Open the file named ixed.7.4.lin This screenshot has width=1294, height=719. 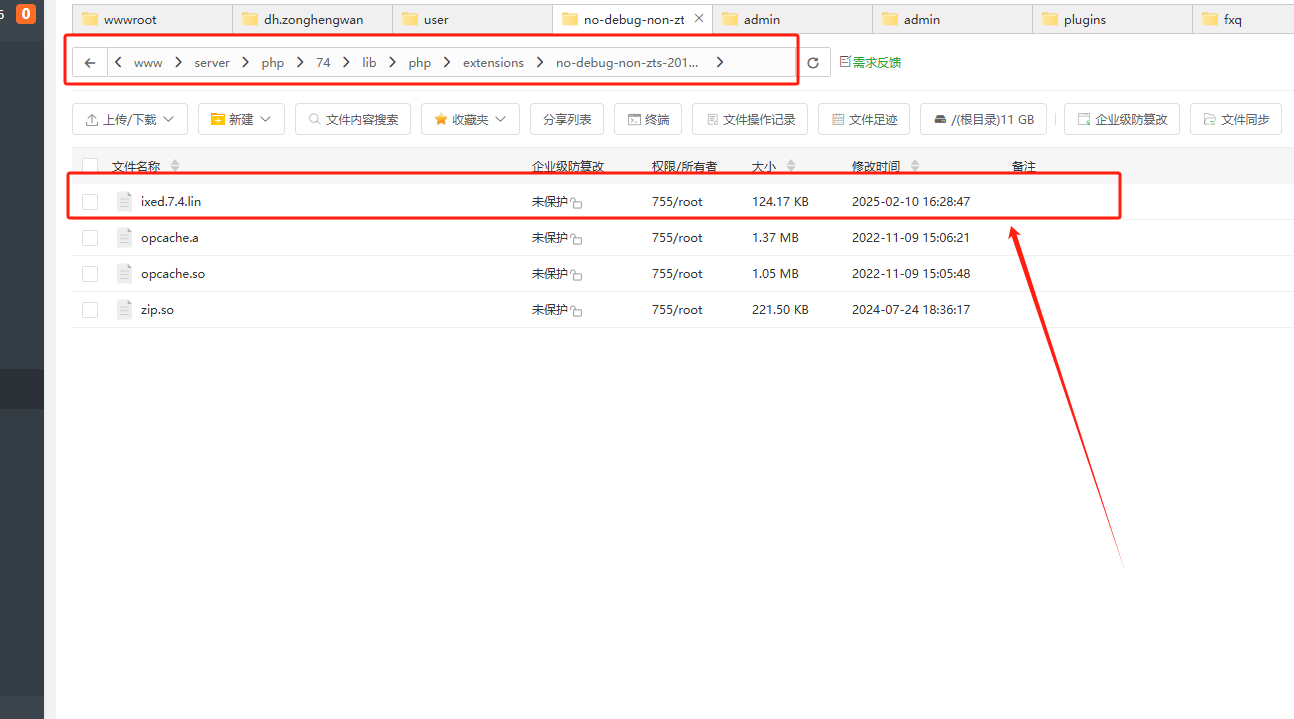pyautogui.click(x=171, y=202)
